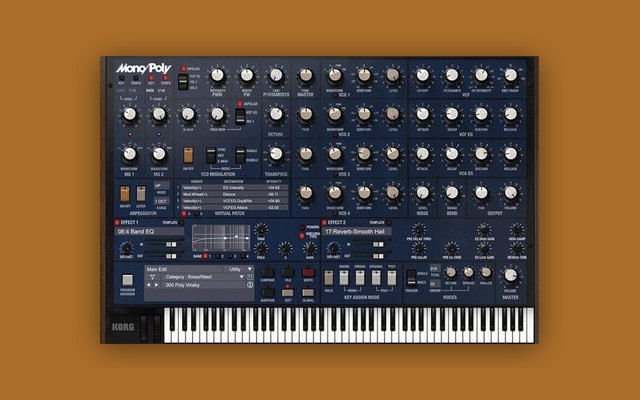
Task: Click the pitch bend wheel beside keyboard
Action: (x=143, y=328)
